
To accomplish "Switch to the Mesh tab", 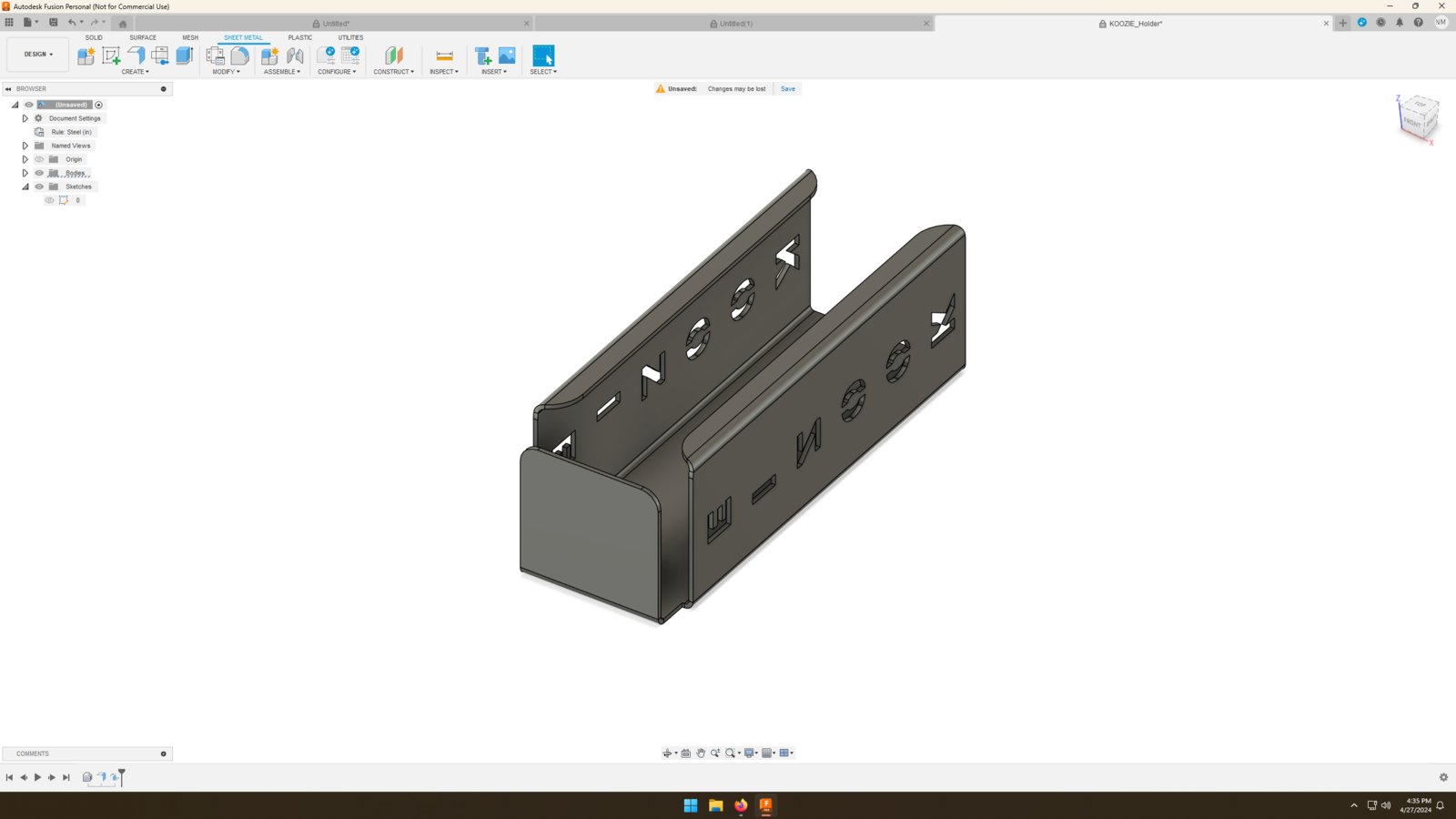I will (190, 38).
